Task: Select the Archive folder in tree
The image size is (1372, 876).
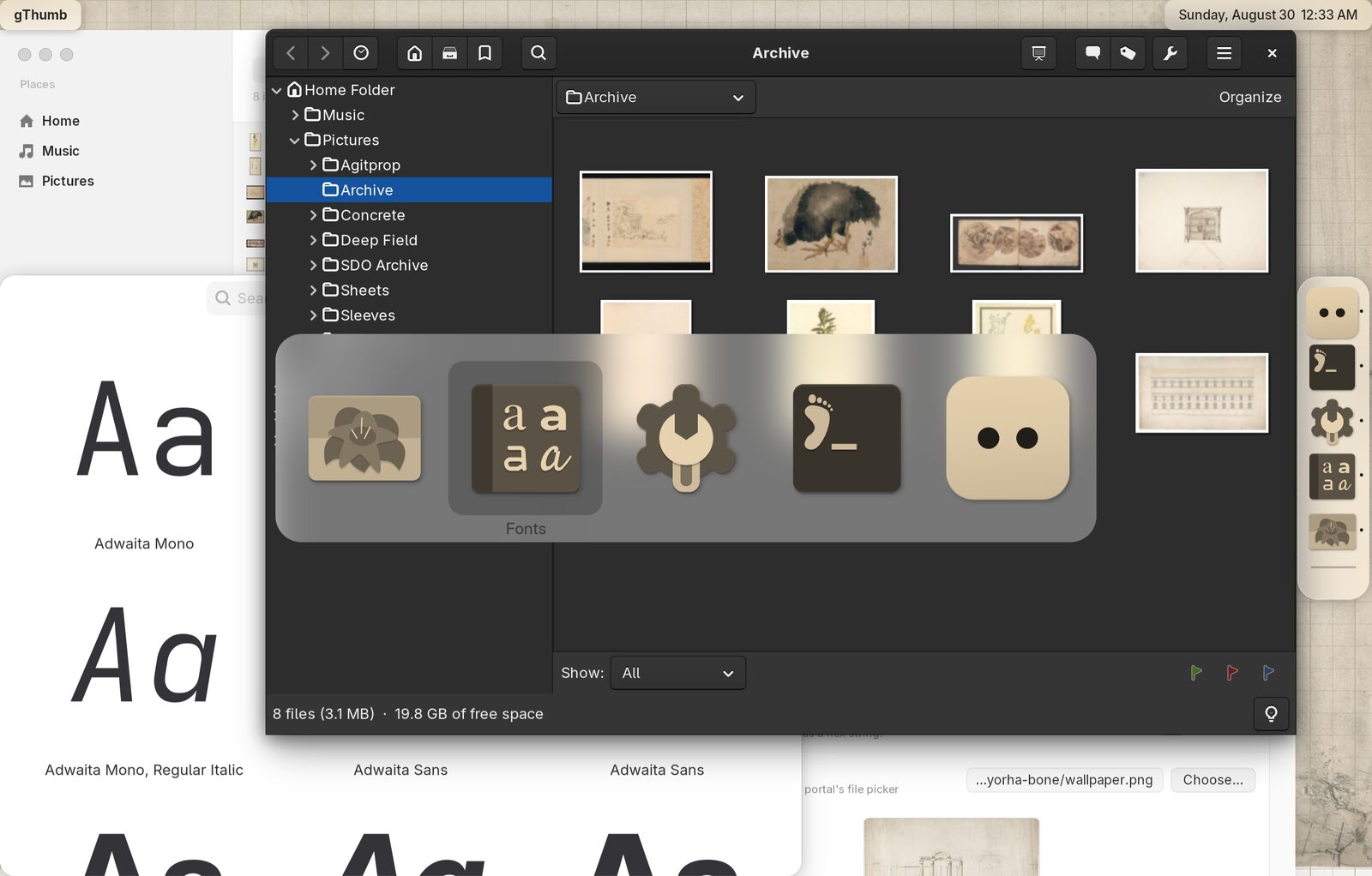Action: pyautogui.click(x=409, y=190)
